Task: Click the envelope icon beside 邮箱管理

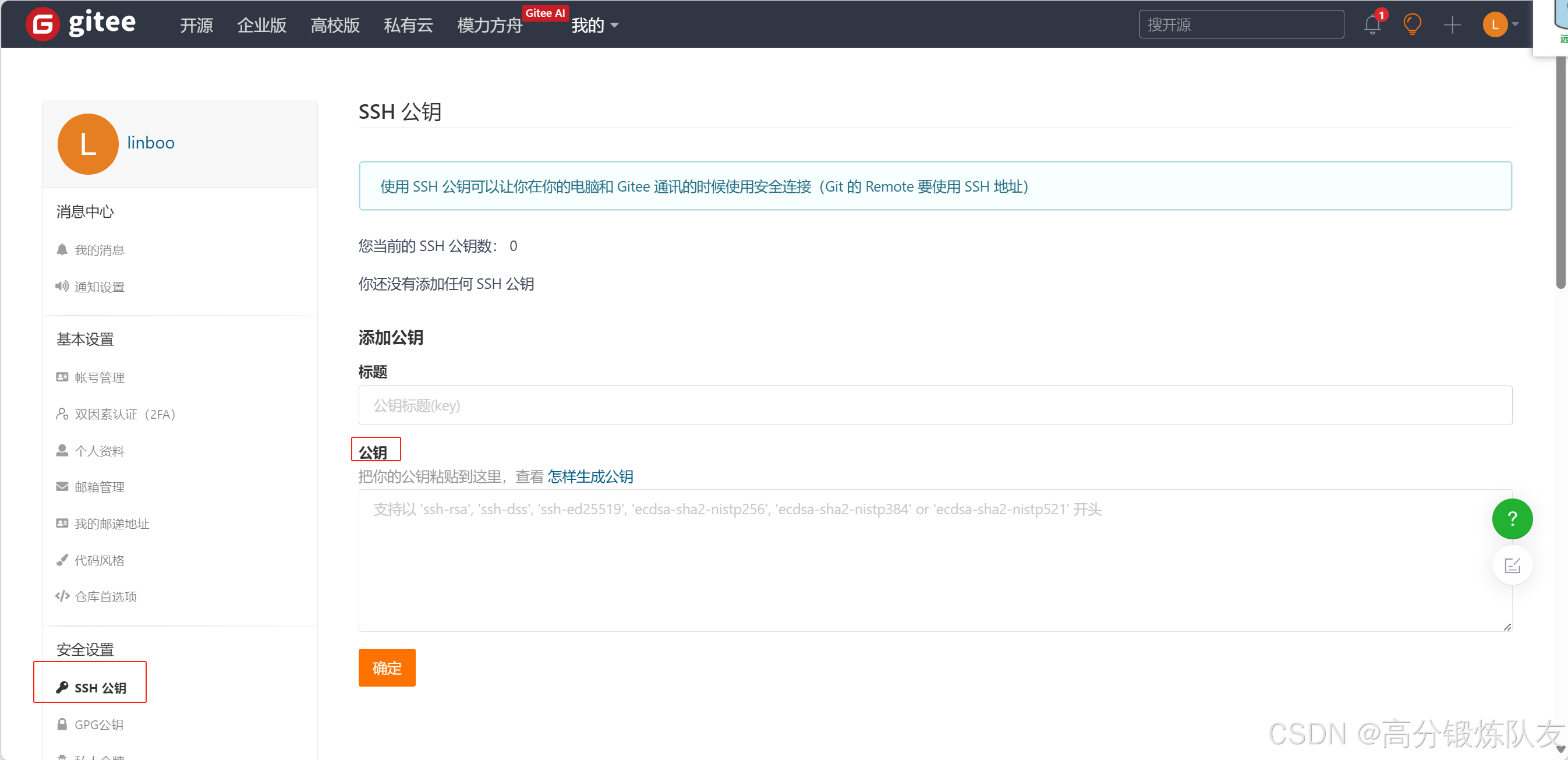Action: [62, 486]
